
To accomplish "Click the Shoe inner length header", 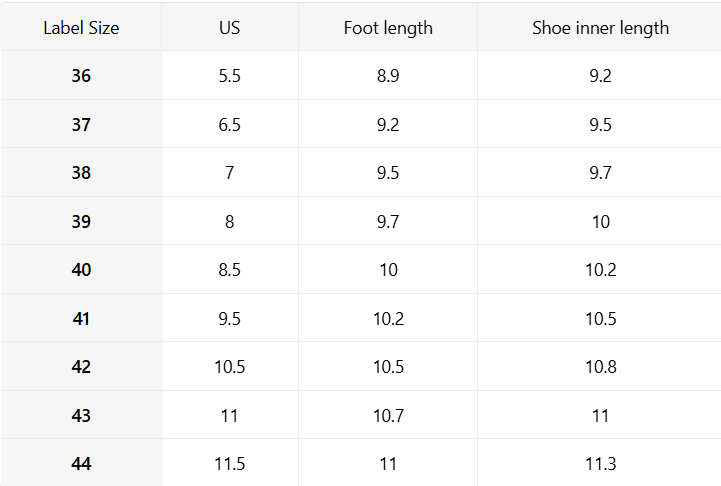I will click(600, 28).
